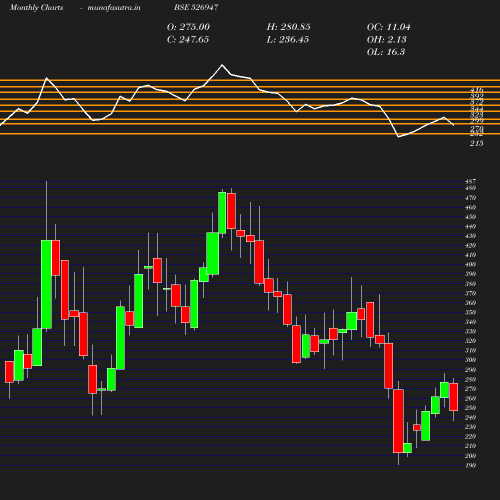Click the 290 price axis label
Viewport: 500px width, 500px height.
point(471,370)
